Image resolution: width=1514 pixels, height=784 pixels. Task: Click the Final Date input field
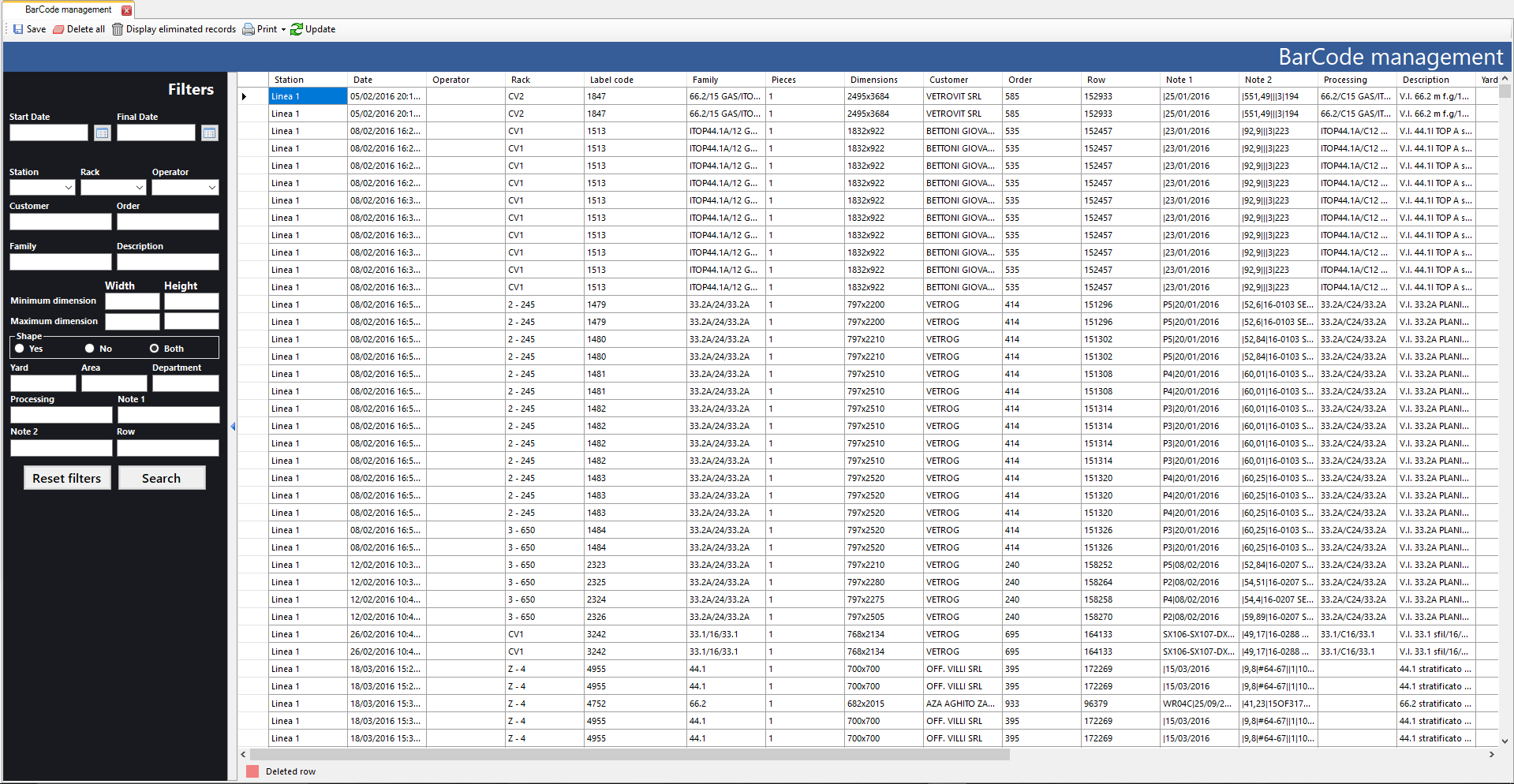point(156,133)
